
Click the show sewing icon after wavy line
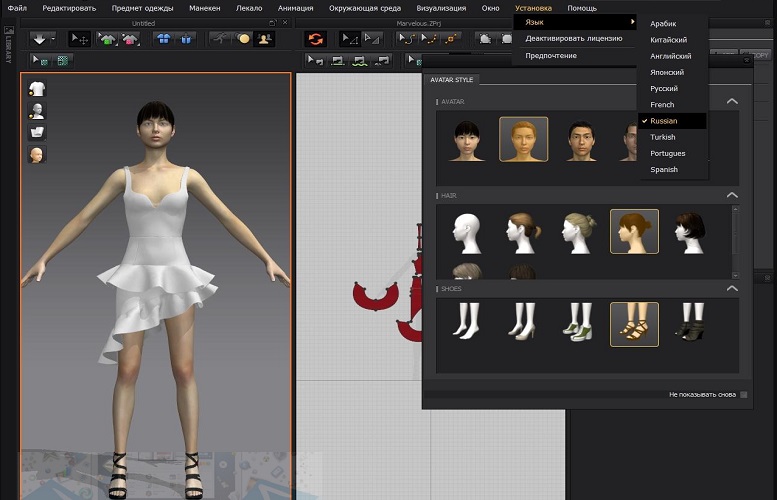coord(382,60)
